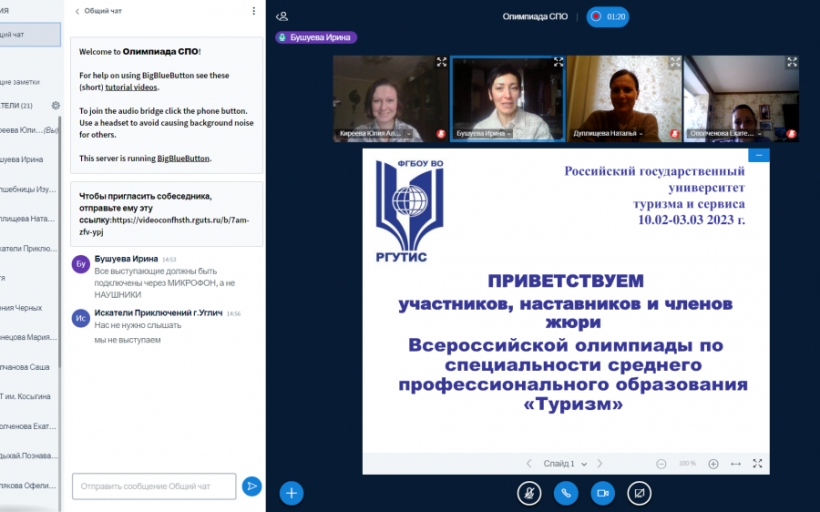Open the blue plus actions menu
Image resolution: width=820 pixels, height=512 pixels.
(291, 493)
